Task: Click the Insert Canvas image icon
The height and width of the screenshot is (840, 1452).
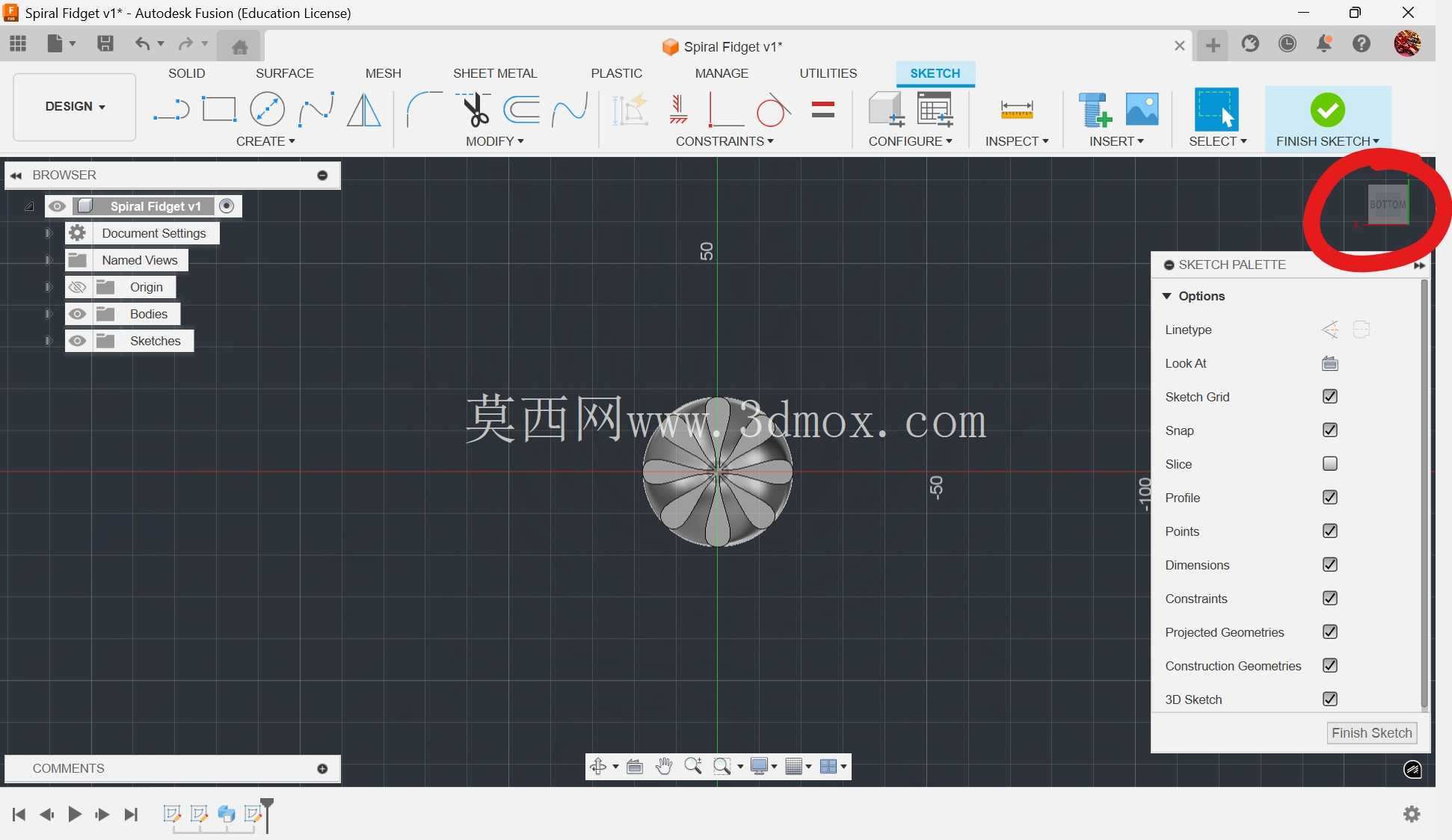Action: point(1142,109)
